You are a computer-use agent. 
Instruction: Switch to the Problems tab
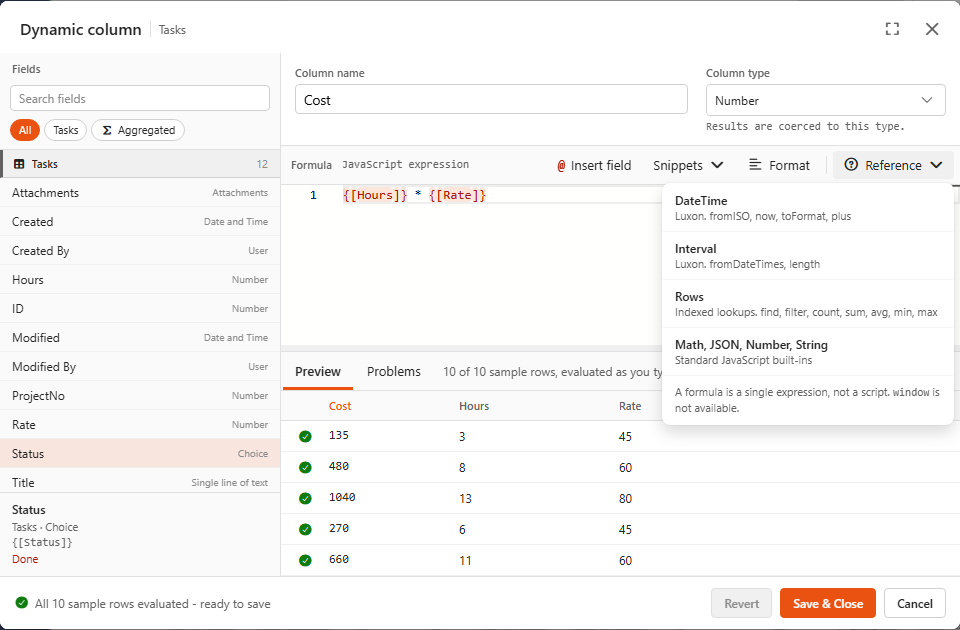[394, 372]
